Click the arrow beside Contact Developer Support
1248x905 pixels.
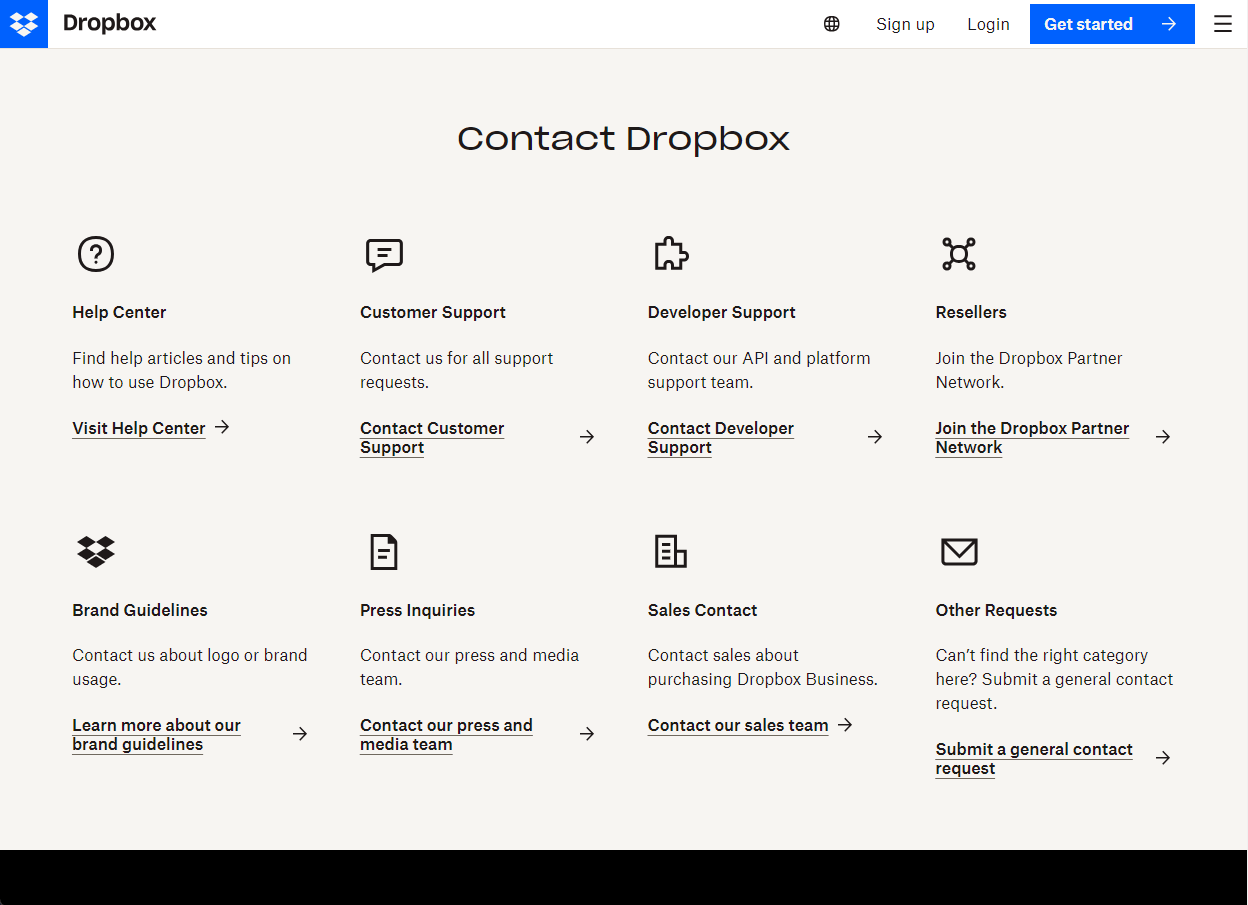coord(875,437)
